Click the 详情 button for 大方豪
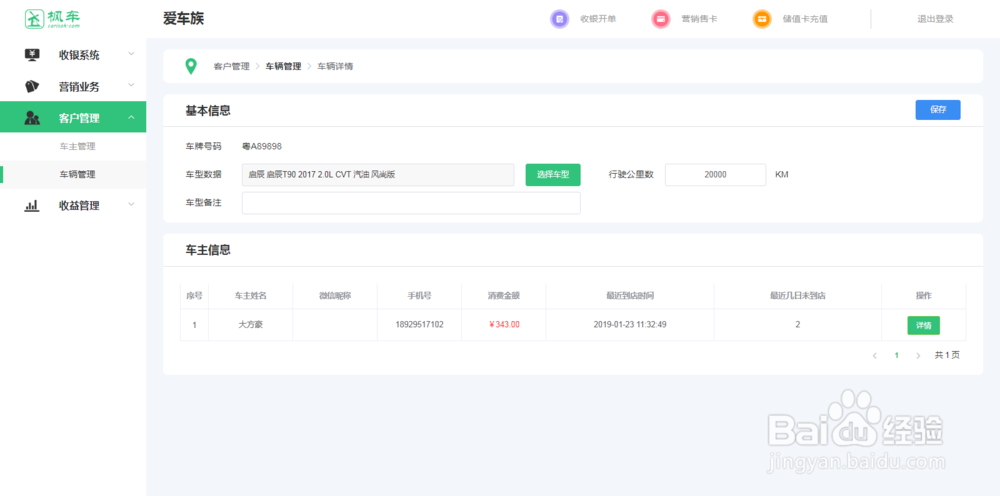The width and height of the screenshot is (1000, 496). pyautogui.click(x=923, y=325)
